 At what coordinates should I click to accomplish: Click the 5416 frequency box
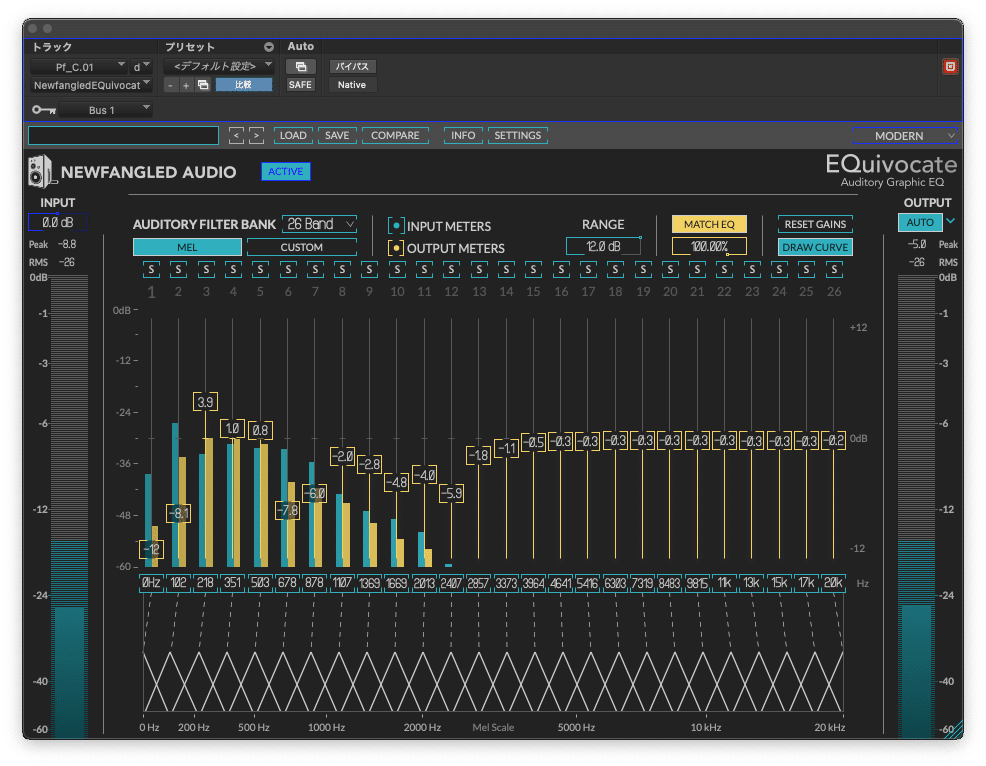[x=588, y=583]
